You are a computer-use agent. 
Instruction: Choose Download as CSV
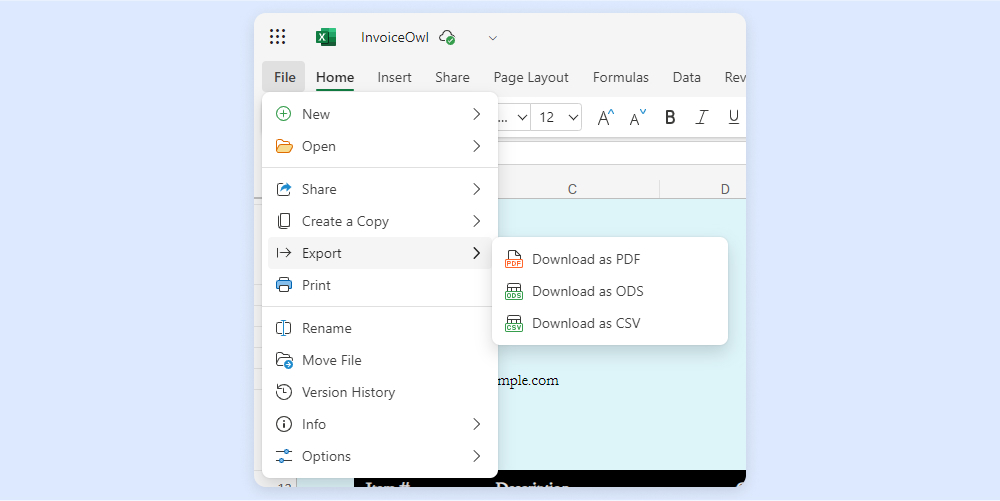point(586,323)
